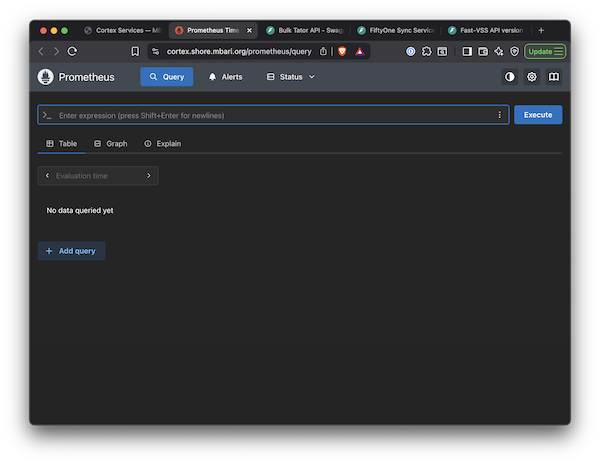The width and height of the screenshot is (600, 464).
Task: Bookmark this page using the bookmark icon
Action: click(135, 51)
